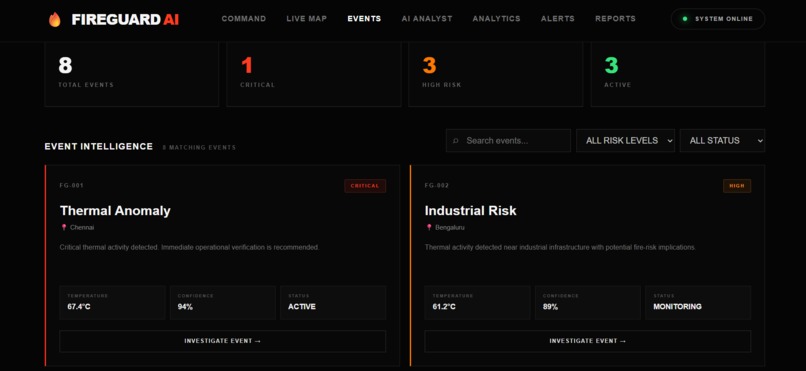
Task: Click the HIGH badge on FG-002
Action: [x=737, y=186]
